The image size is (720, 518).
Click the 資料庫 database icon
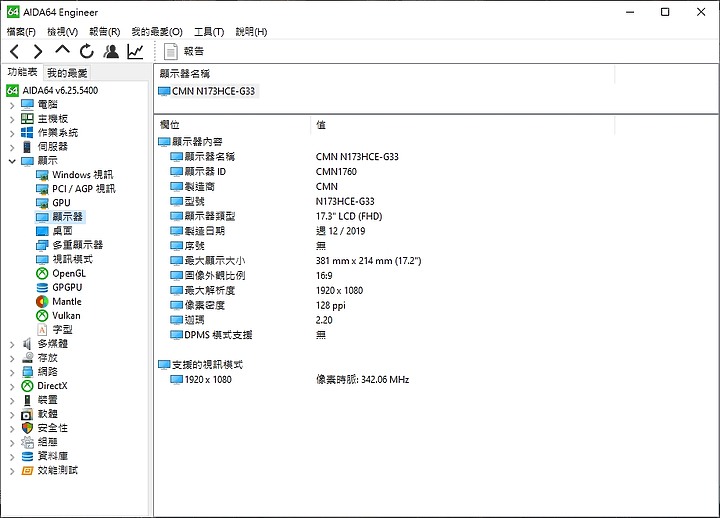(x=27, y=456)
